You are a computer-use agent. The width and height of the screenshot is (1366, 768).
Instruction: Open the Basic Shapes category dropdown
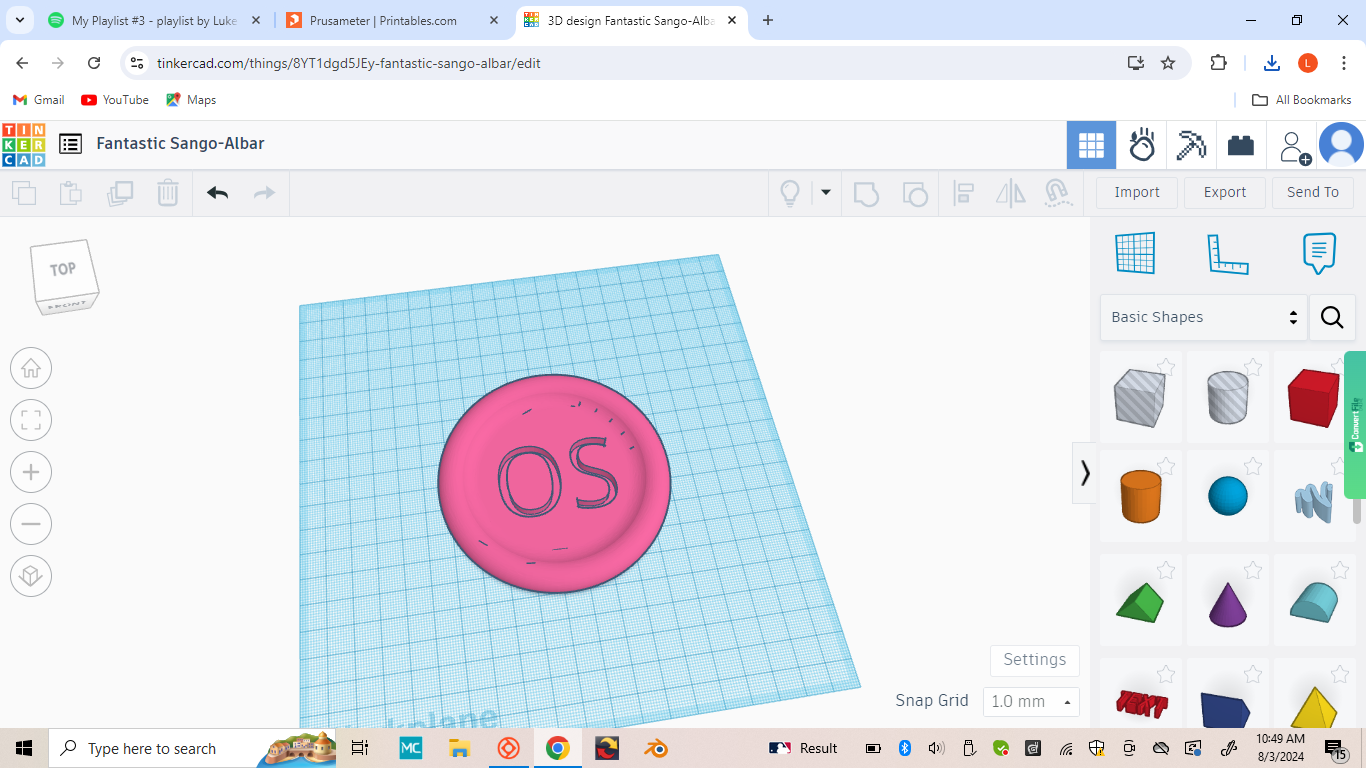1204,317
